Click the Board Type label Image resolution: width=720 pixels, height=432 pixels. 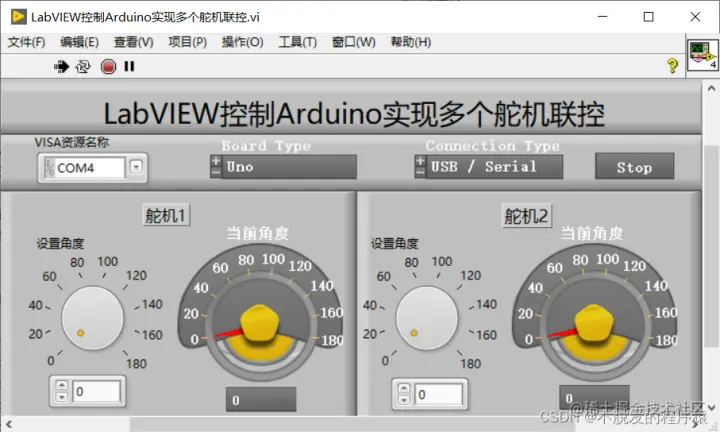266,146
